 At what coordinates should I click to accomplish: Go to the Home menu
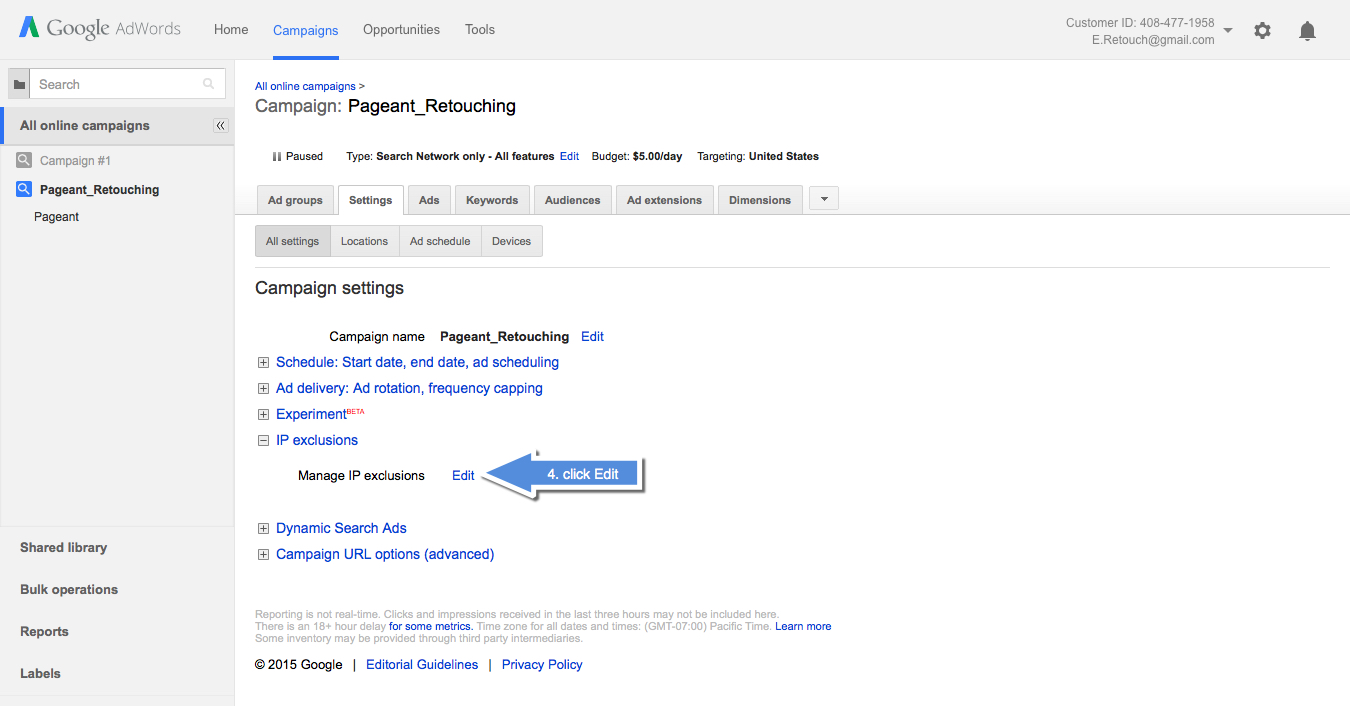[x=231, y=29]
